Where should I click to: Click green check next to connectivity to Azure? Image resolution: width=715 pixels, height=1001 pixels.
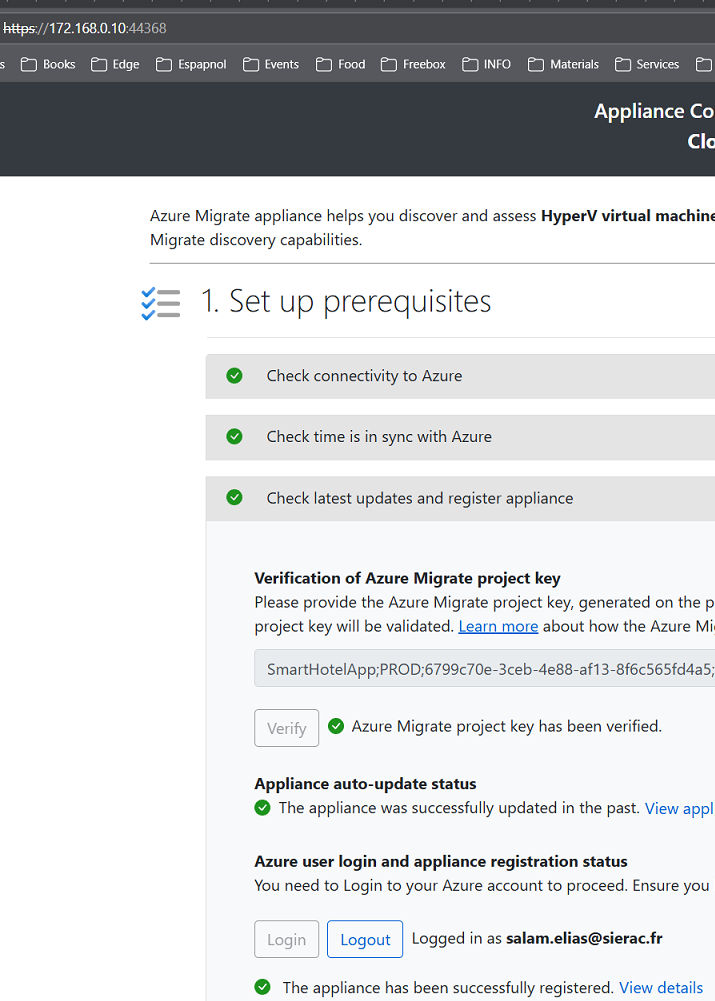(234, 375)
